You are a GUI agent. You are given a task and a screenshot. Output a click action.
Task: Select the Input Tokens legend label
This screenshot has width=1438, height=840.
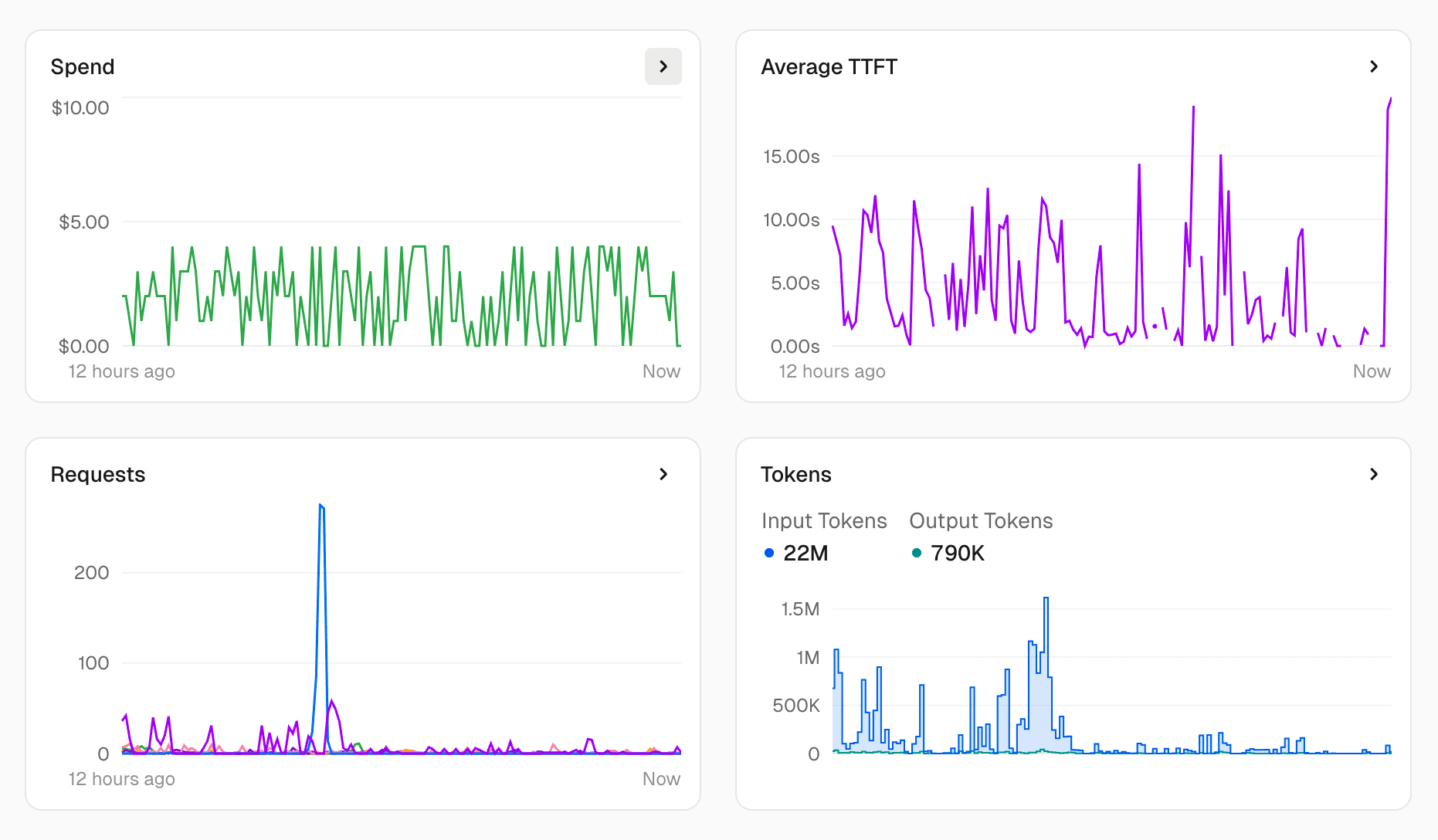pos(823,521)
